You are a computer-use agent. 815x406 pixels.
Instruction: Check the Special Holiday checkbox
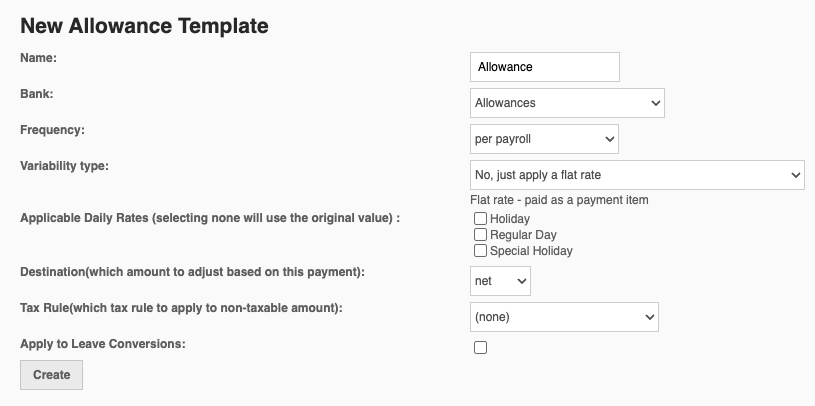click(x=481, y=251)
